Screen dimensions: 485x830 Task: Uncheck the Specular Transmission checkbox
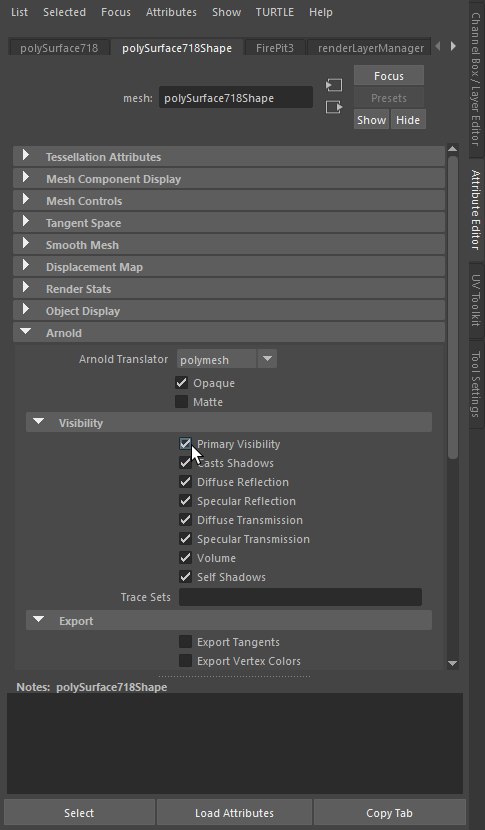pos(185,539)
